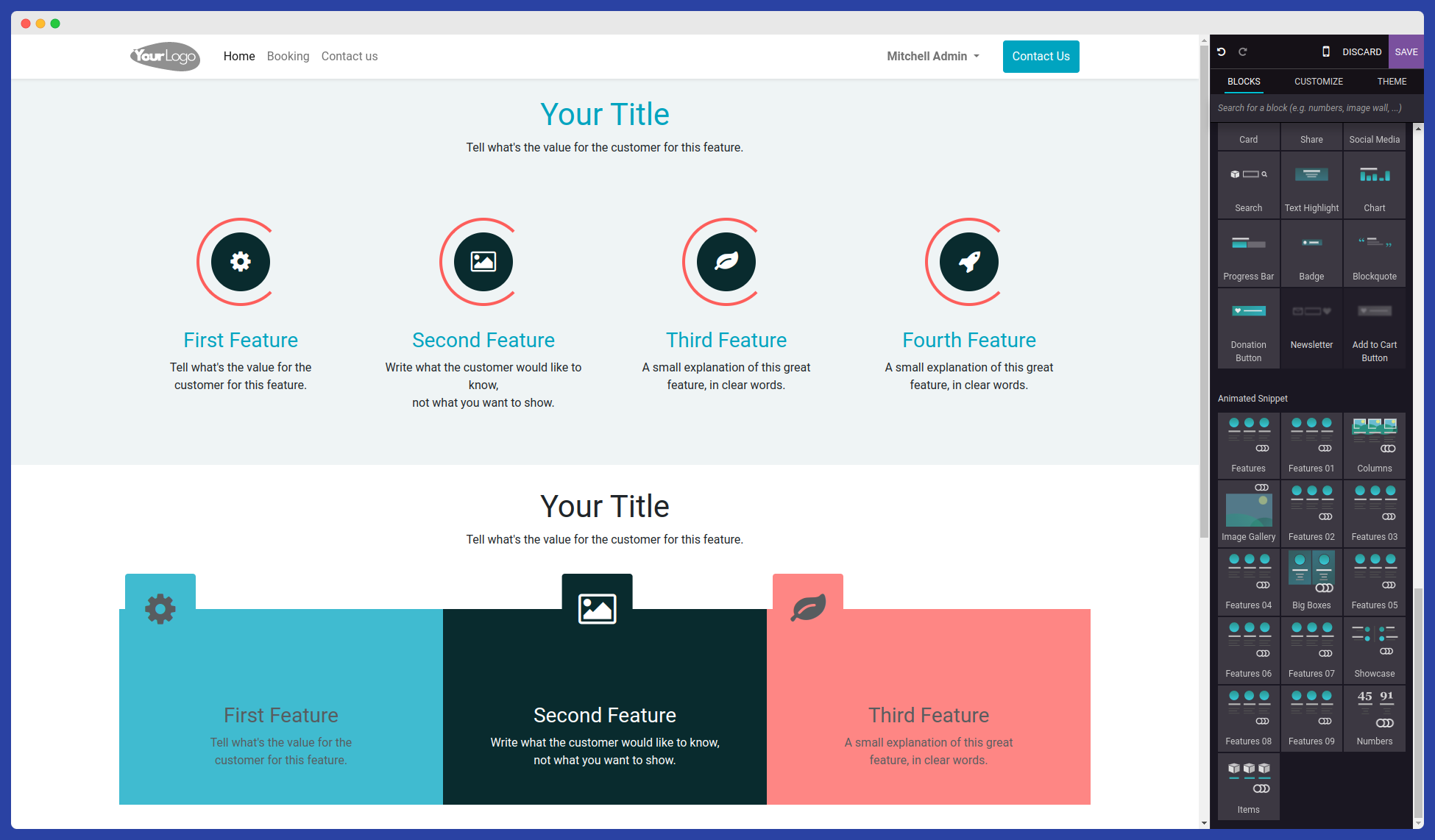The height and width of the screenshot is (840, 1435).
Task: Open the Booking menu item
Action: point(288,57)
